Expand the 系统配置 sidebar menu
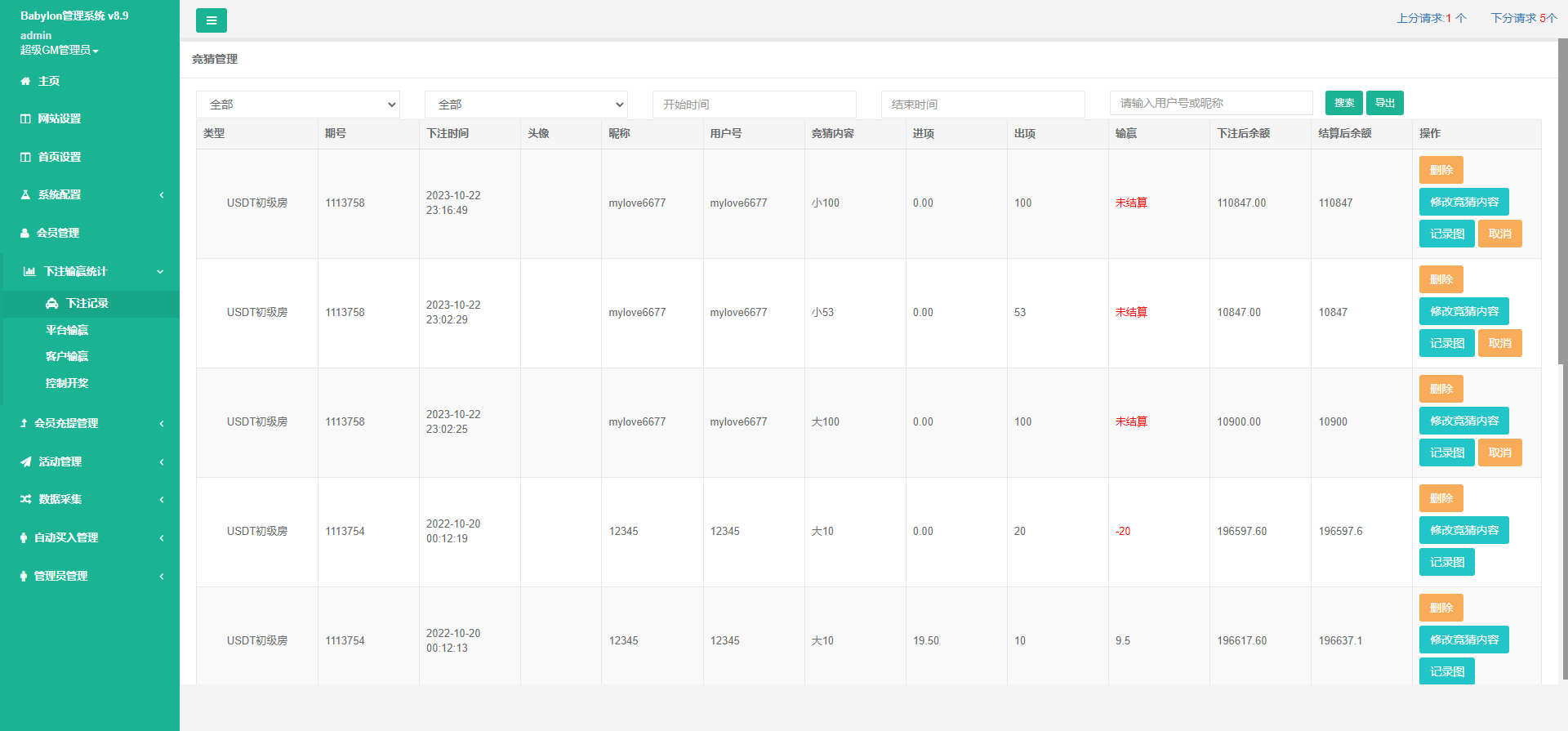 [x=90, y=194]
